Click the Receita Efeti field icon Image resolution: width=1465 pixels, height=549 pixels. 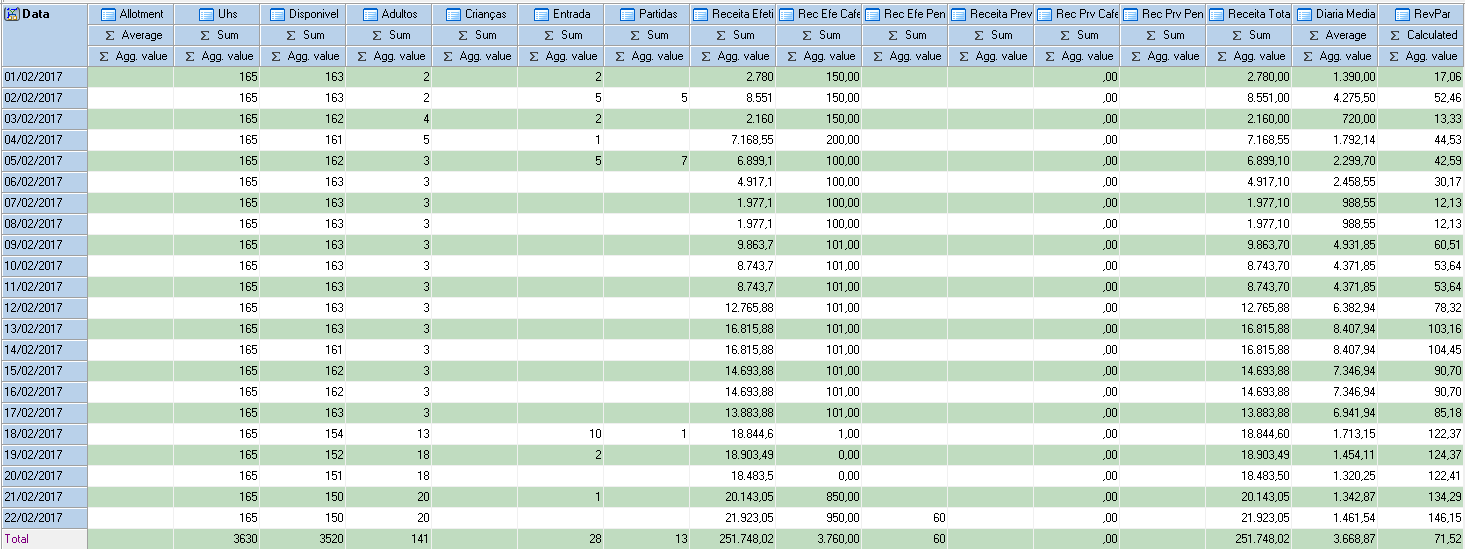(x=699, y=14)
